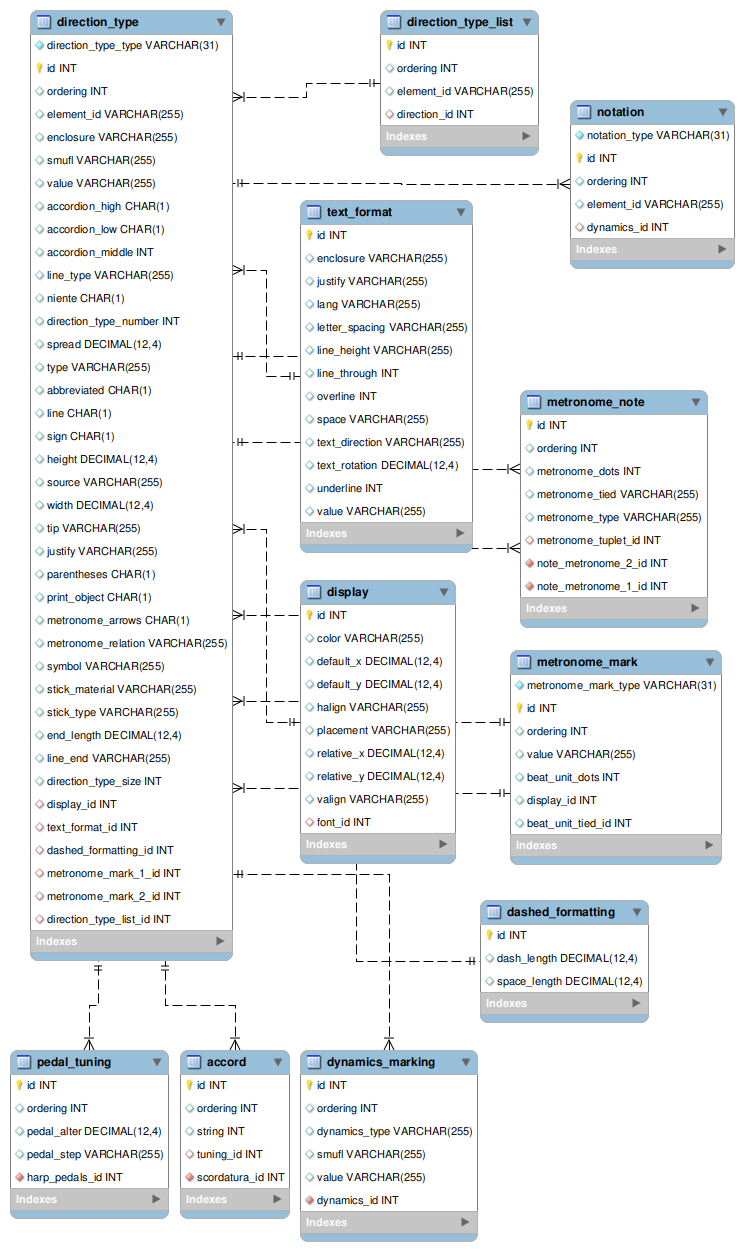Collapse the metronome_mark table using header arrow
This screenshot has width=744, height=1251.
[709, 662]
